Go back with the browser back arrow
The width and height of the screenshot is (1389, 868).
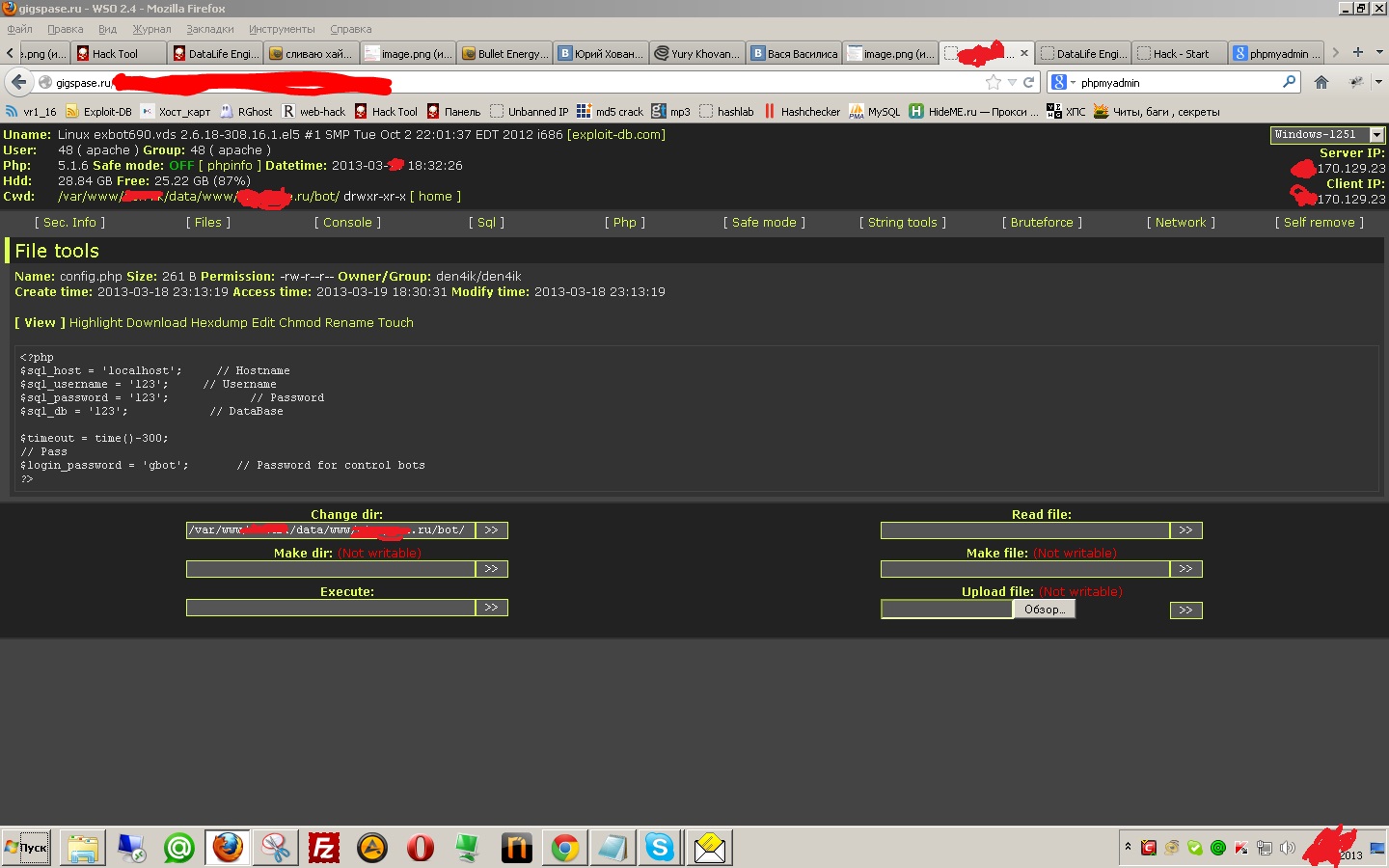(18, 82)
